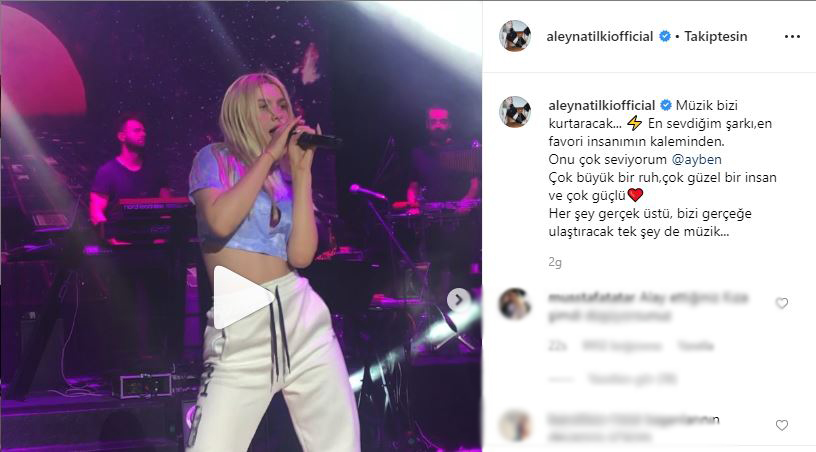Click verified badge in the caption
Image resolution: width=816 pixels, height=452 pixels.
point(666,106)
